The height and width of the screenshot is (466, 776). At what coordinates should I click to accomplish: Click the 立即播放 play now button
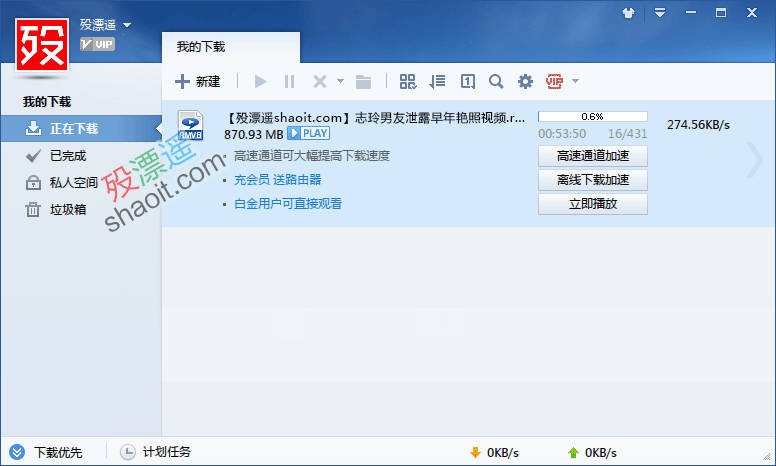(x=592, y=204)
